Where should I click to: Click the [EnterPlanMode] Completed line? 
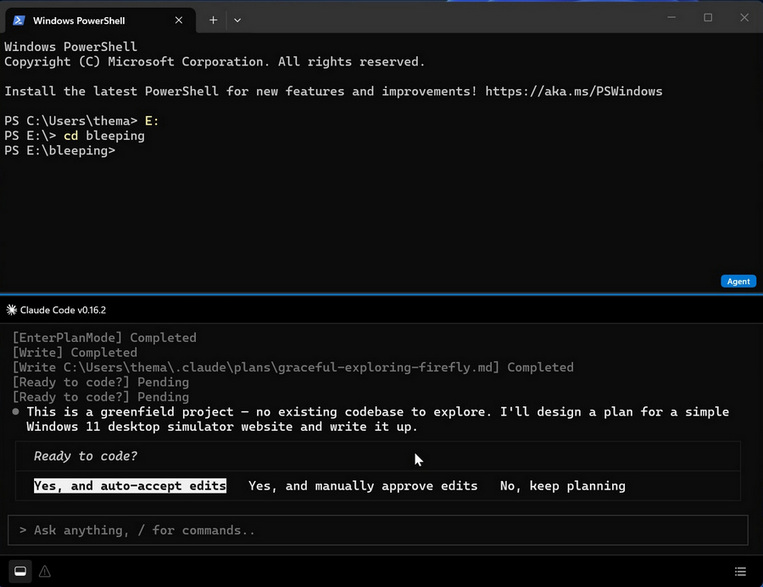click(105, 338)
